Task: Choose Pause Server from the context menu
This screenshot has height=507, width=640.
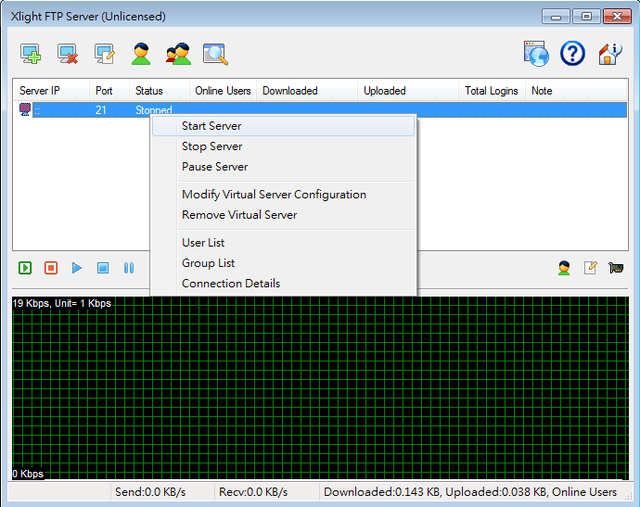Action: 283,167
